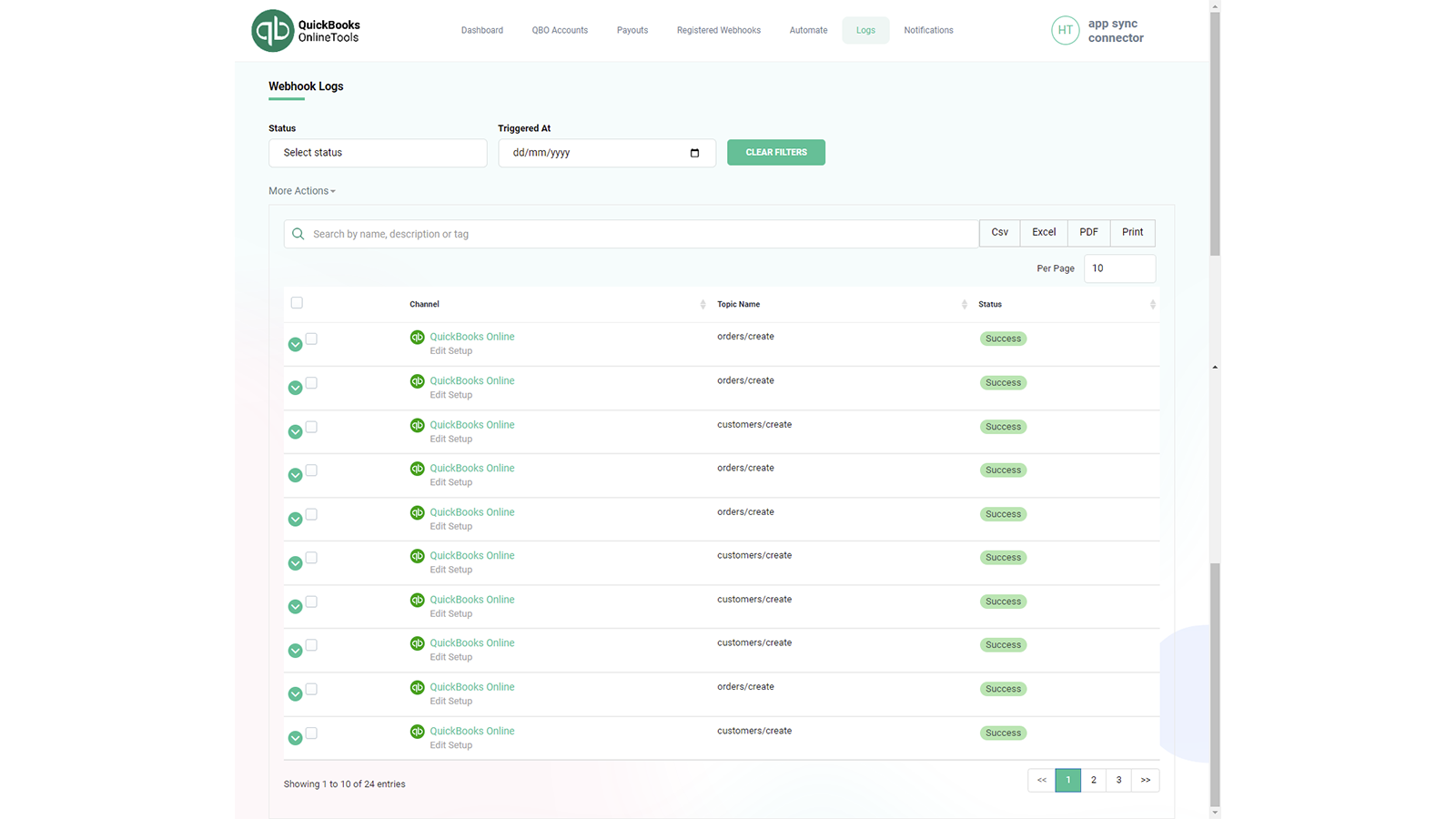The image size is (1456, 819).
Task: Click the QuickBooks icon in the fifth log row
Action: click(x=417, y=512)
